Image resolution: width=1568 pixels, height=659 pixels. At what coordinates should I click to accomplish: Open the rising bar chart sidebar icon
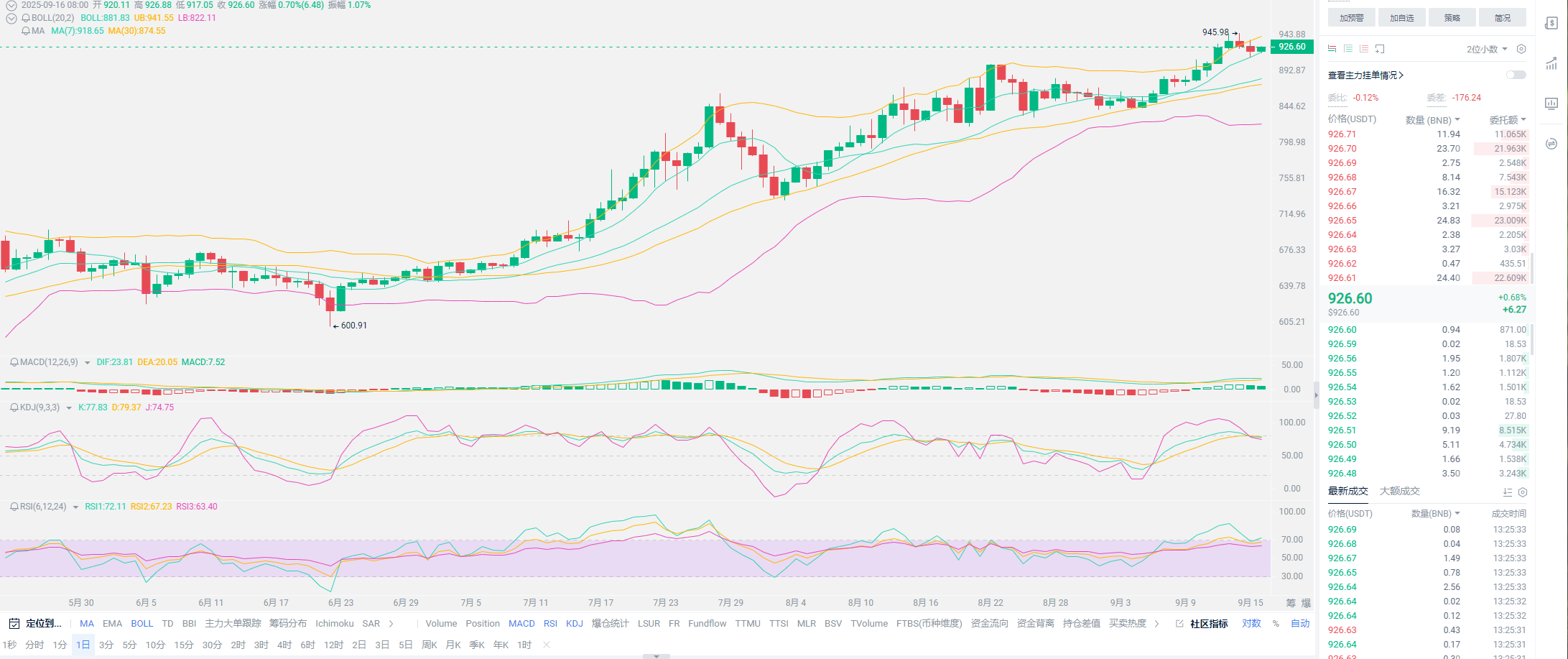click(x=1551, y=63)
